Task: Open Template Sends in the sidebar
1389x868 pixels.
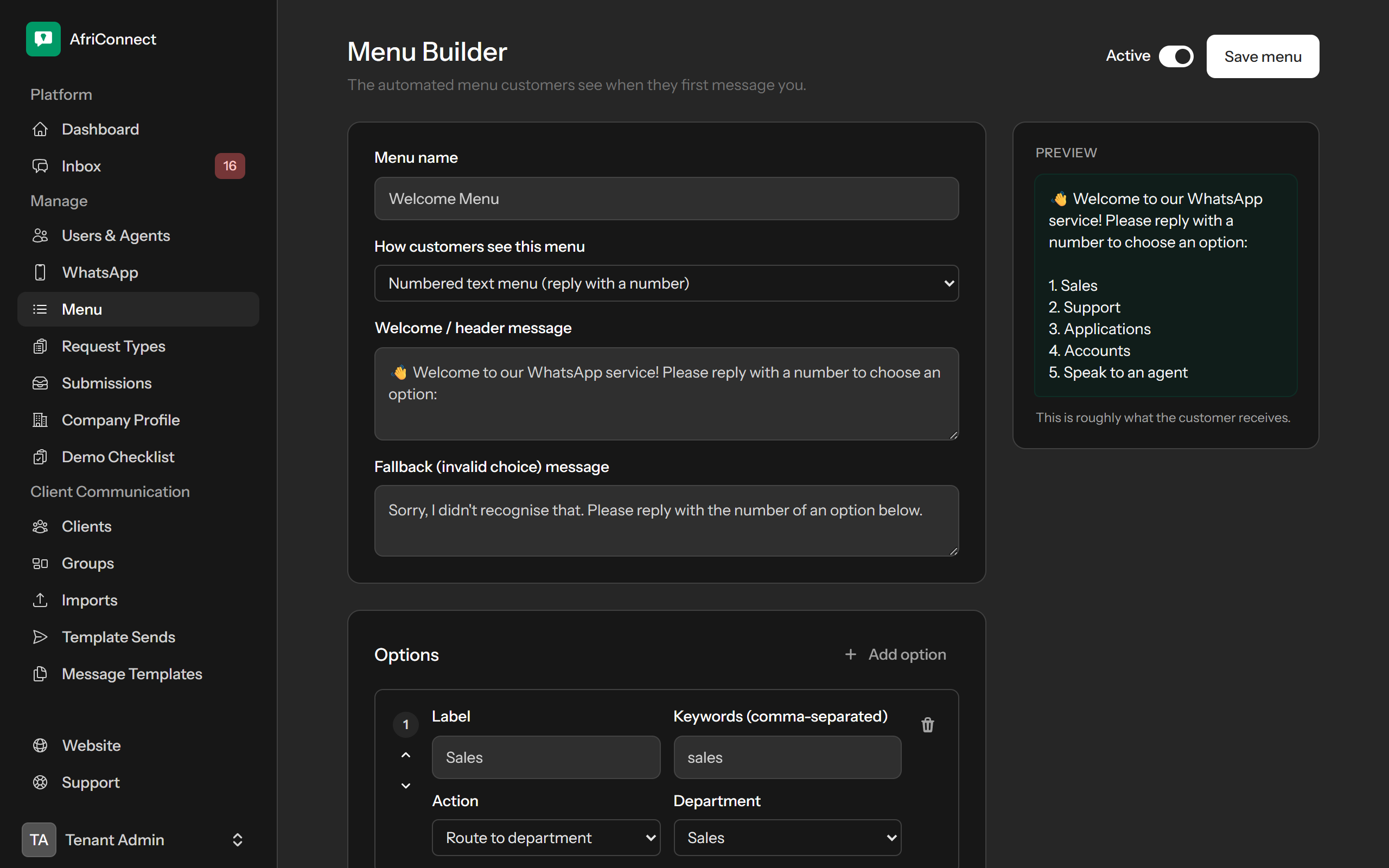Action: pyautogui.click(x=138, y=637)
